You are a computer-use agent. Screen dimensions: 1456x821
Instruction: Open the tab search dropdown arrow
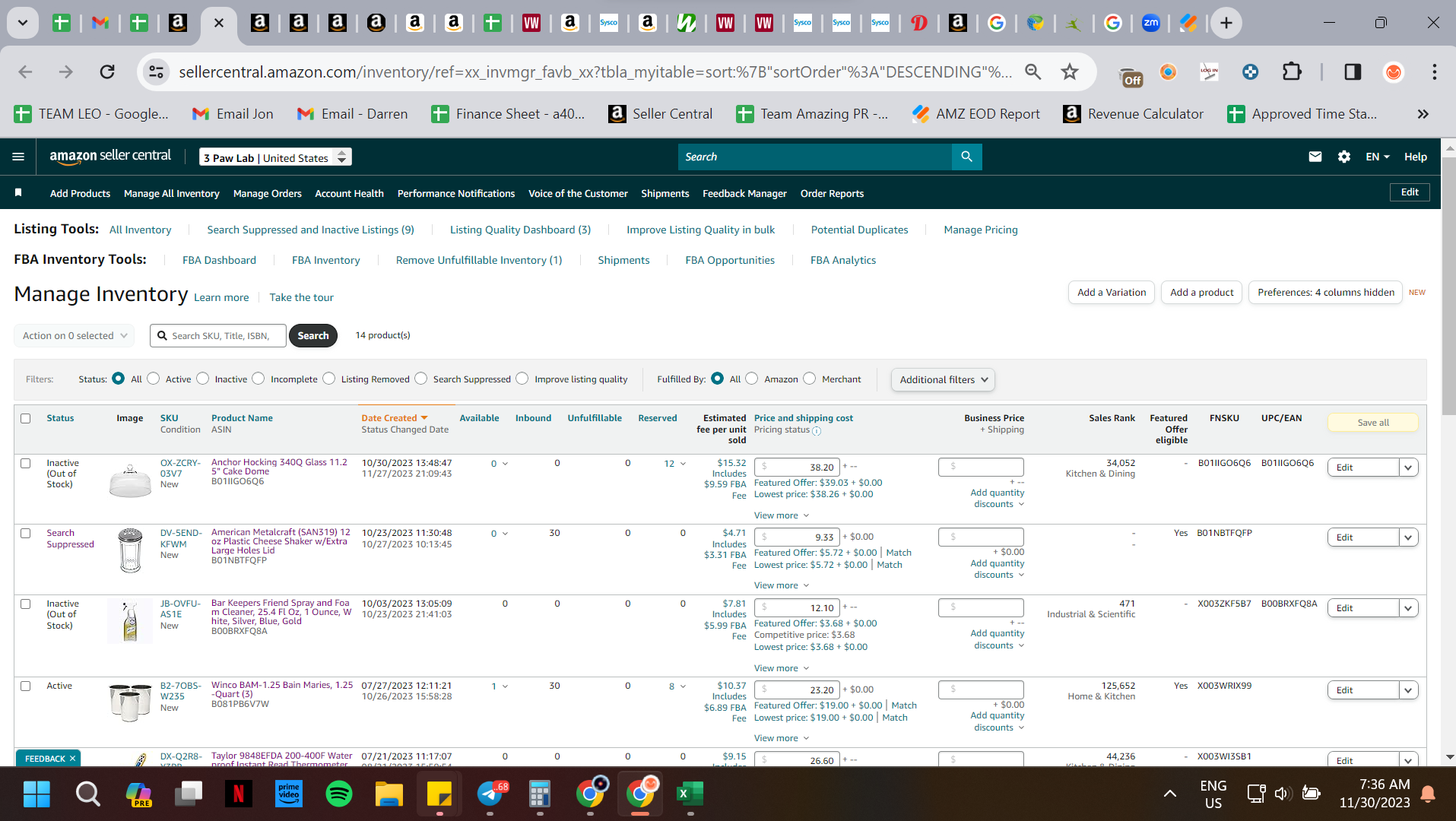coord(23,23)
